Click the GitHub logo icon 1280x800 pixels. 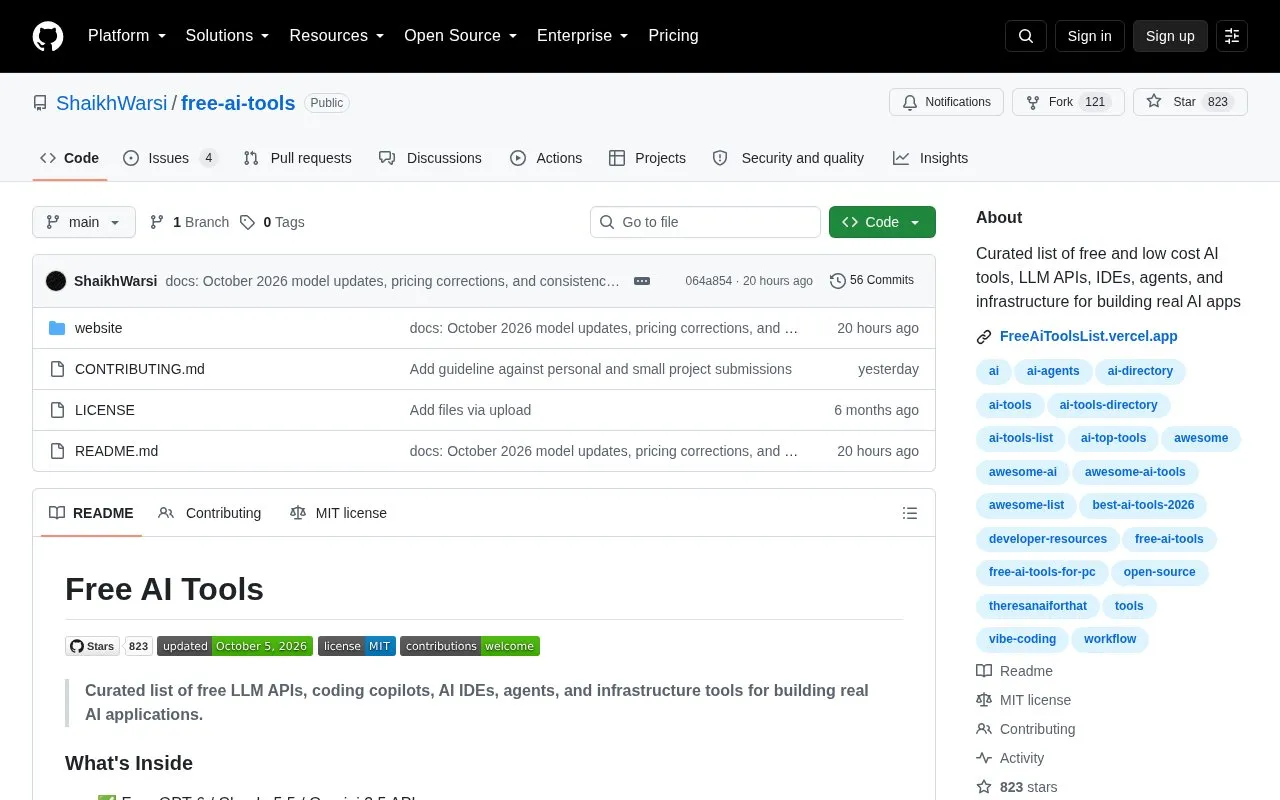point(48,36)
